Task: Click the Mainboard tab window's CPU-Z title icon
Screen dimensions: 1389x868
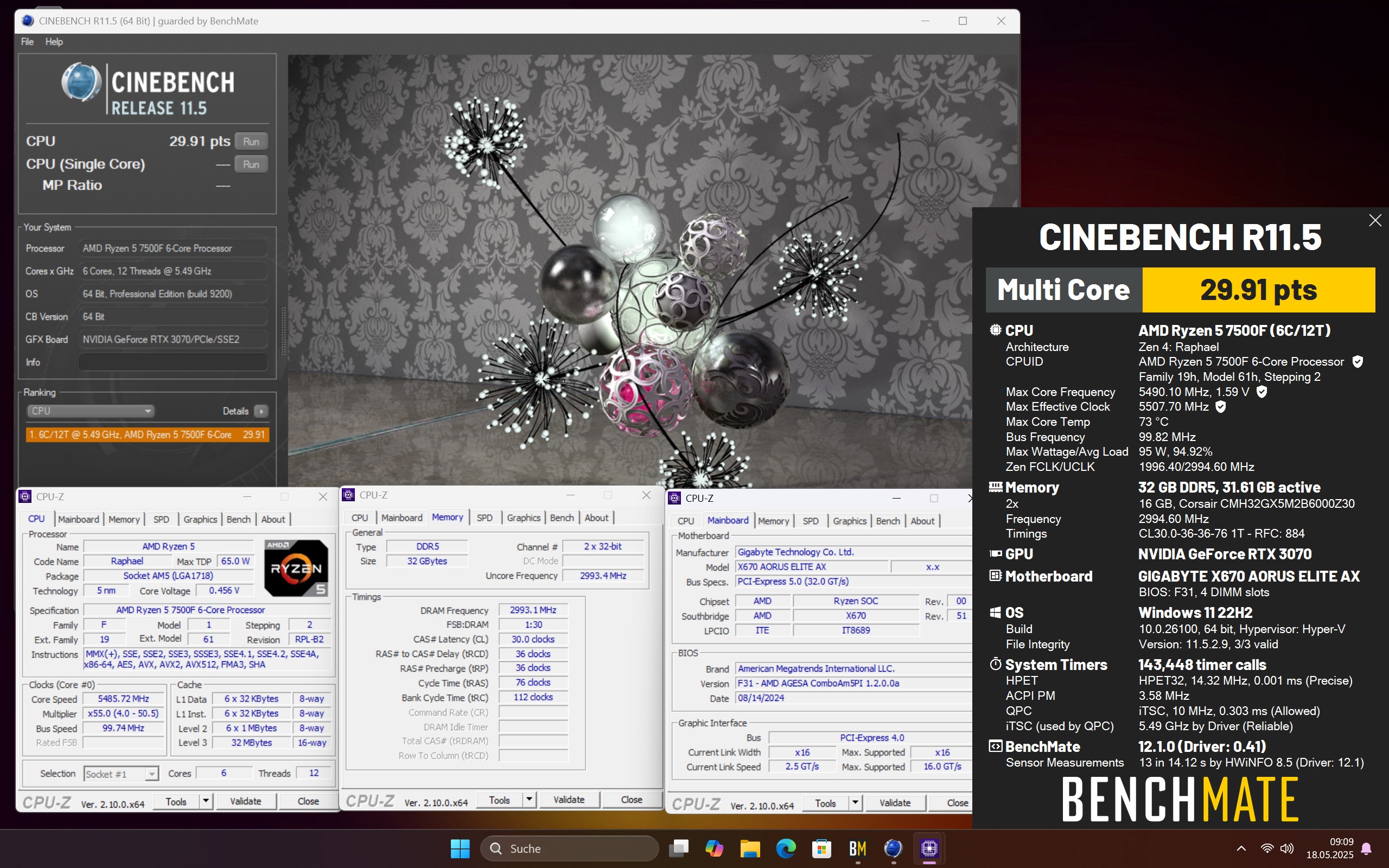Action: coord(675,497)
